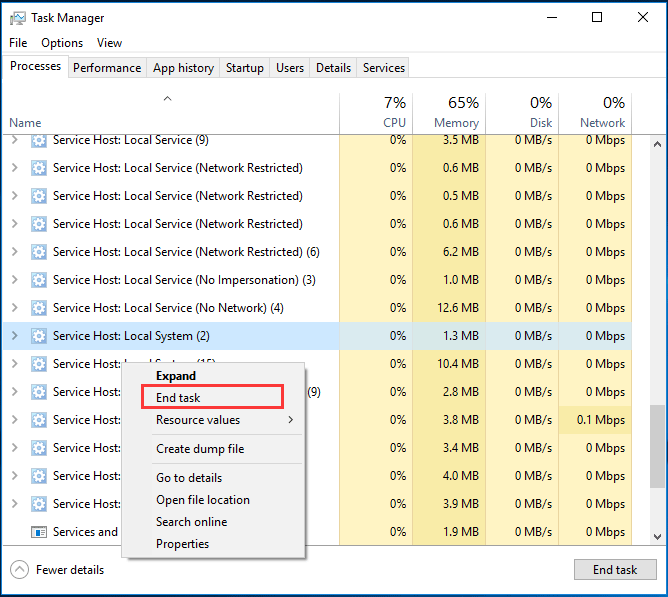
Task: Select Create dump file in context menu
Action: [200, 449]
